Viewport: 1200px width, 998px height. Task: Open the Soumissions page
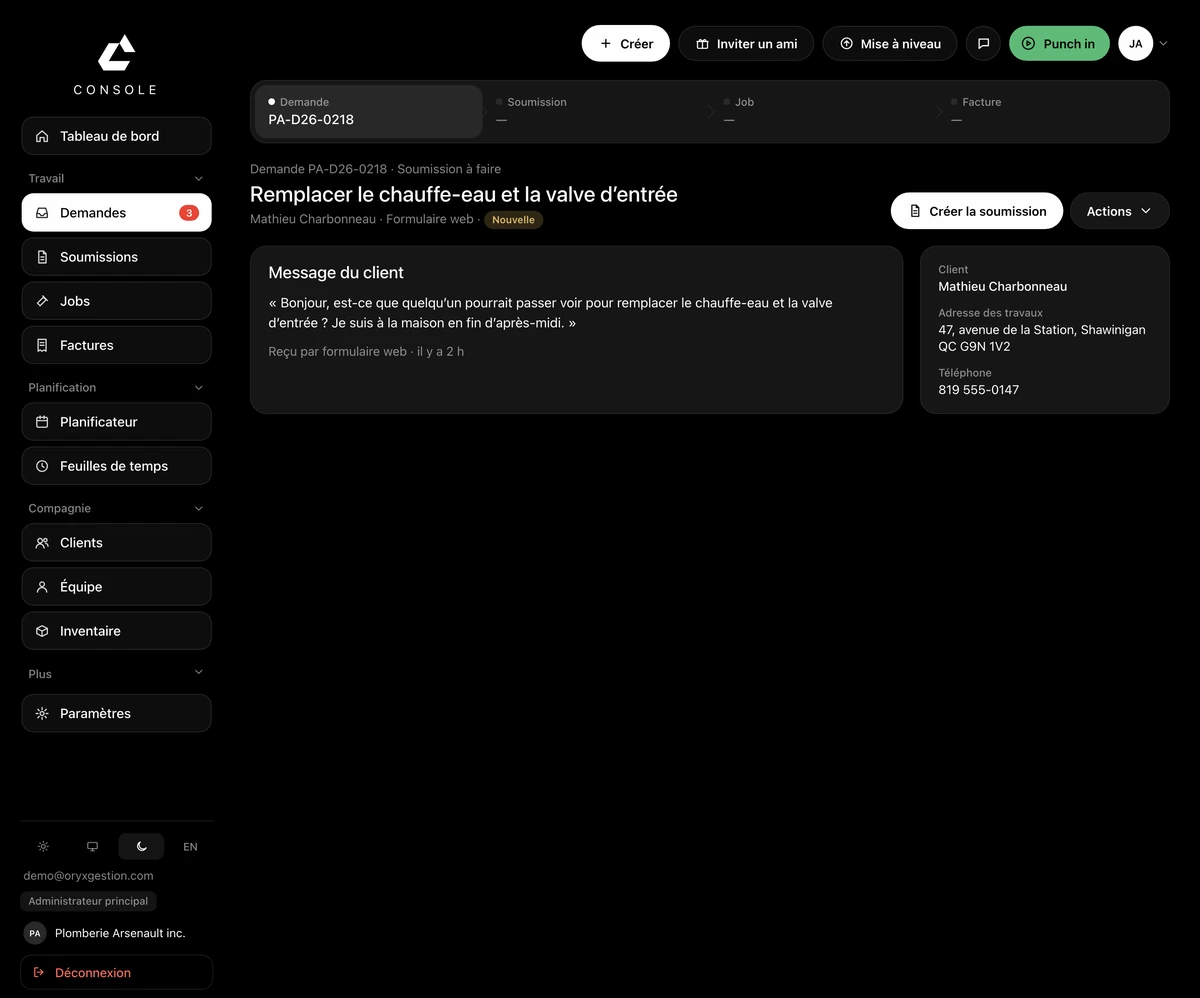tap(116, 257)
